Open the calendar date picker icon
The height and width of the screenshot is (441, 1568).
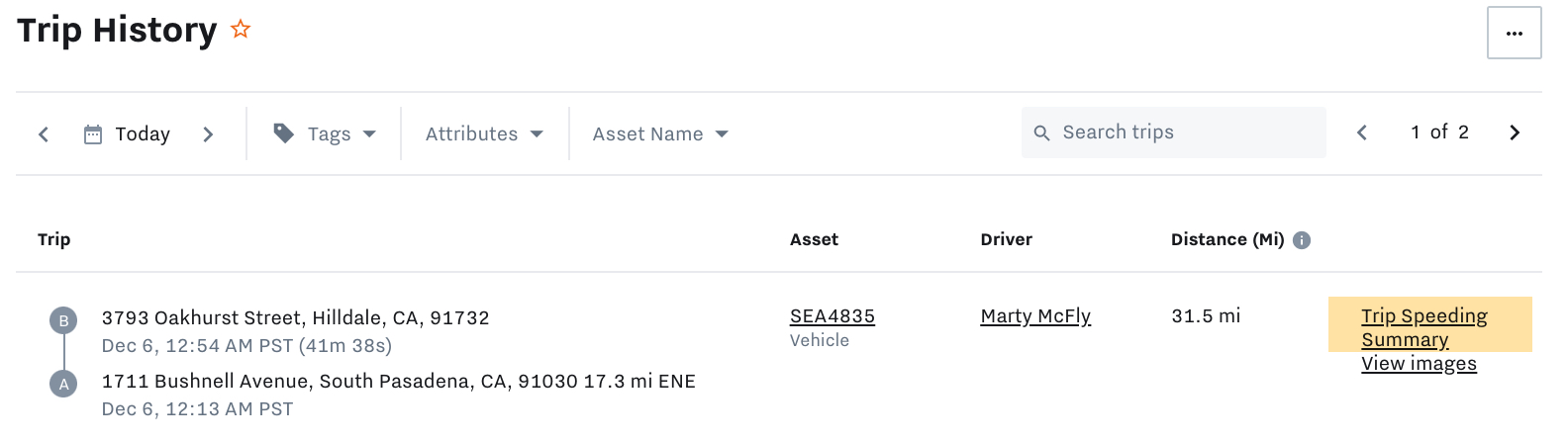[x=93, y=134]
